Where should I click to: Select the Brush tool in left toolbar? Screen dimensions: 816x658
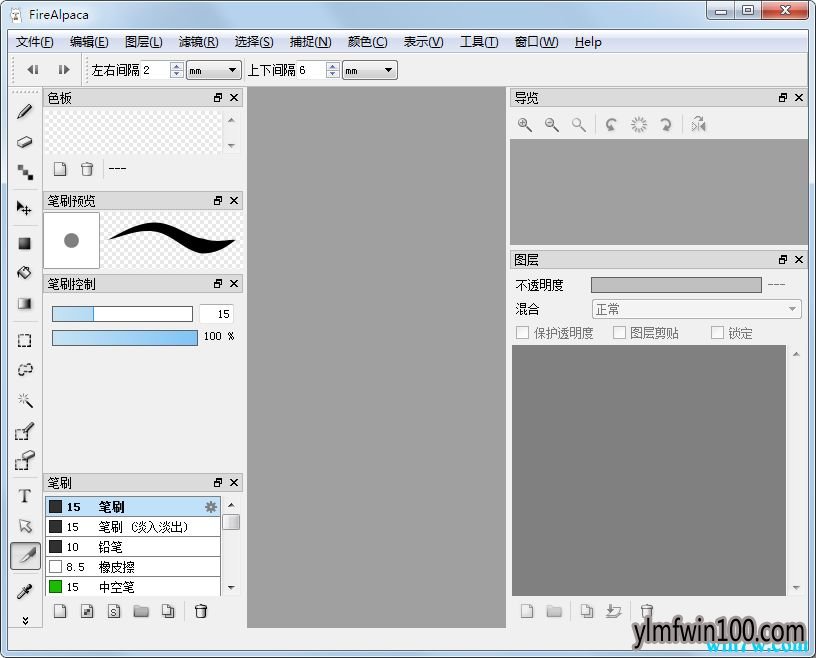pyautogui.click(x=24, y=111)
